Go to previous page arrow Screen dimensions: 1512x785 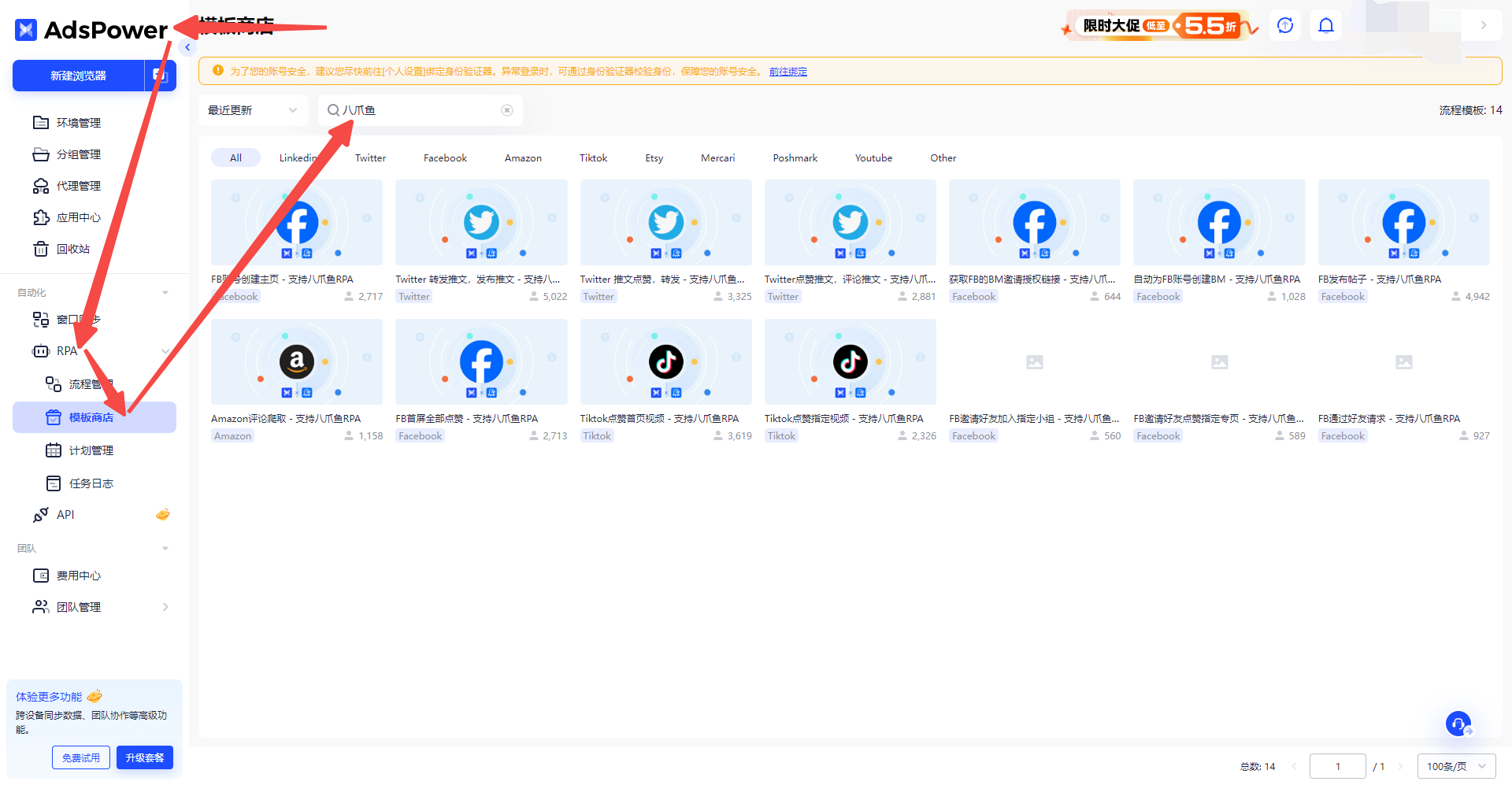pyautogui.click(x=1294, y=766)
